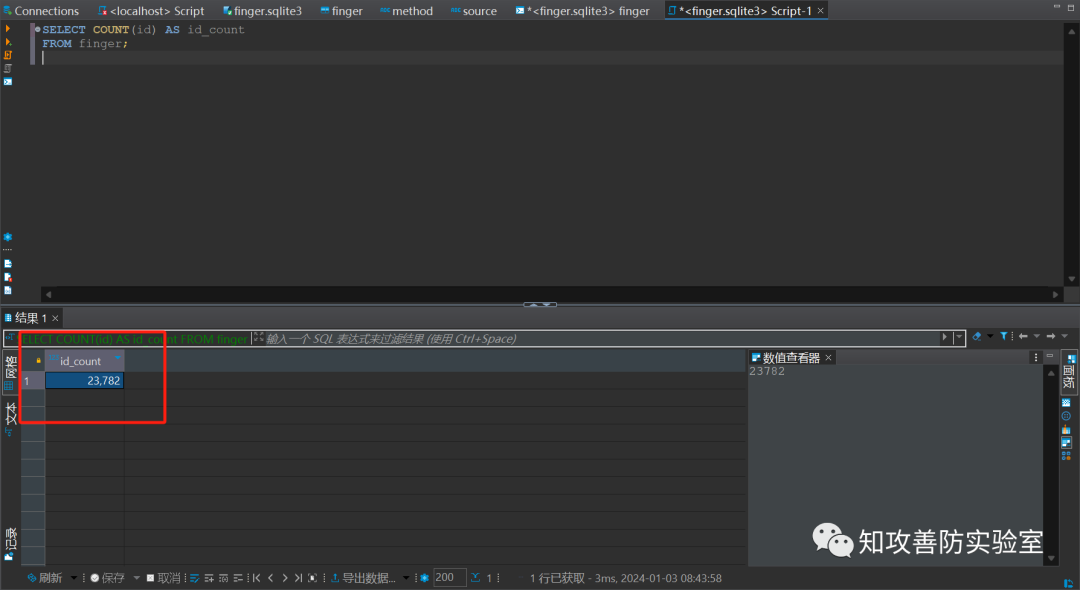The width and height of the screenshot is (1080, 590).
Task: Click the 刷新 refresh button
Action: coord(45,578)
